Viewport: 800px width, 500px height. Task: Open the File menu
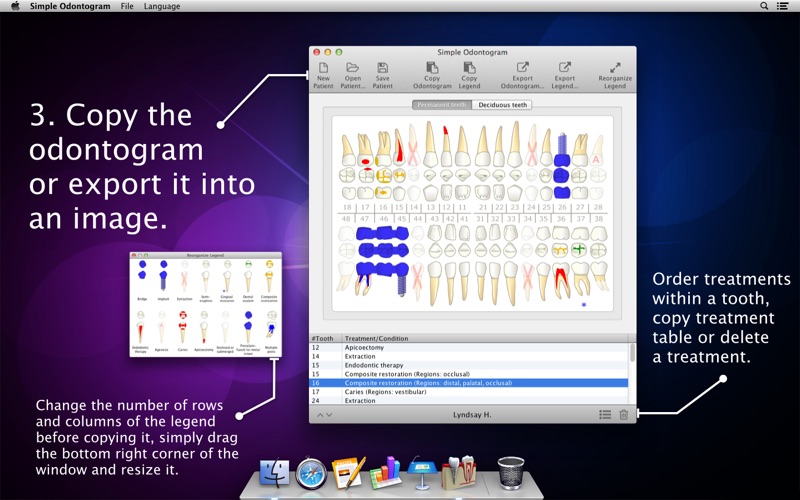click(x=127, y=6)
